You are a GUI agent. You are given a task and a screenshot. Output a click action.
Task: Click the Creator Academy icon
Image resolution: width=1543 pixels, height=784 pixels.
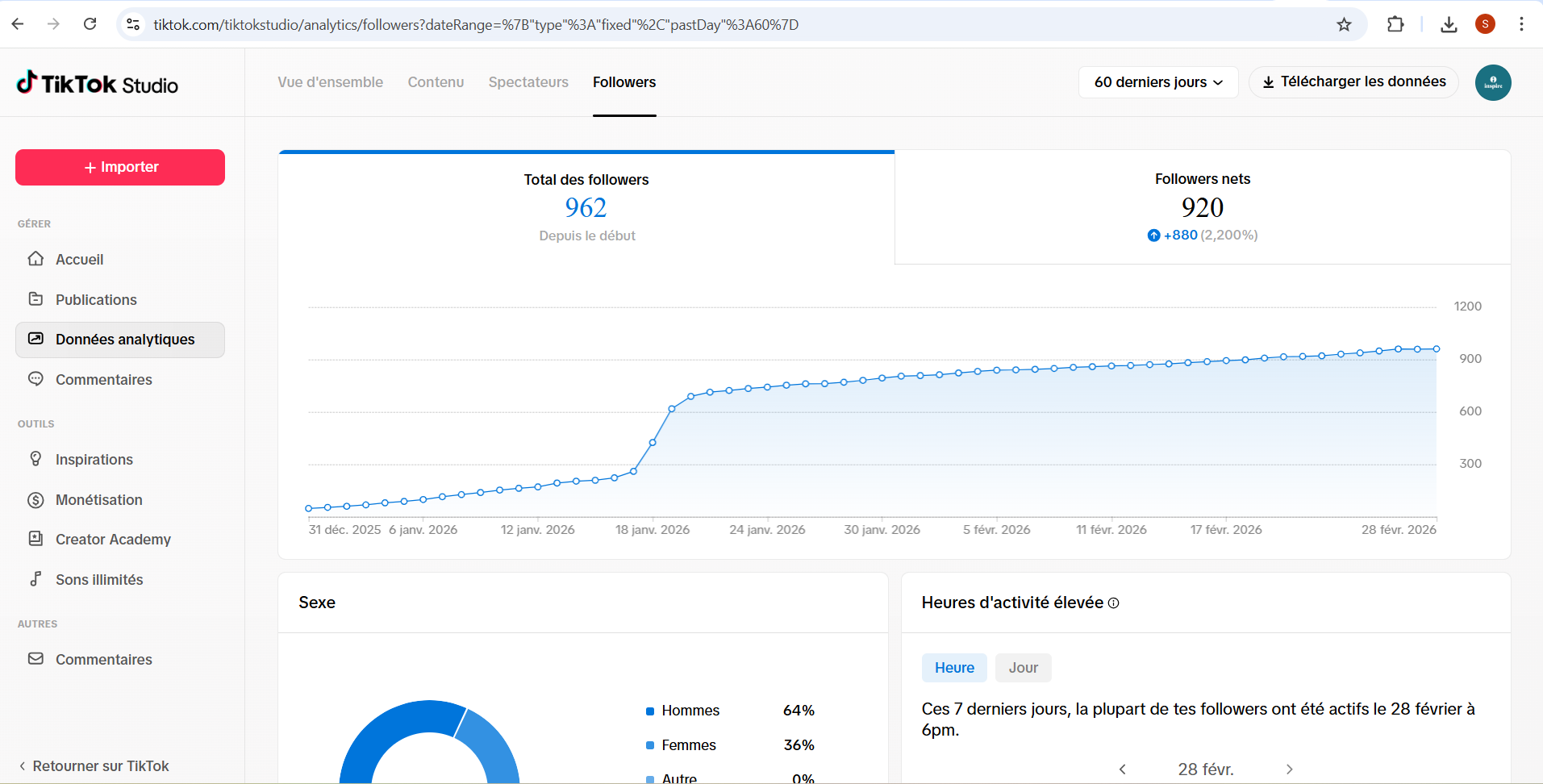35,539
